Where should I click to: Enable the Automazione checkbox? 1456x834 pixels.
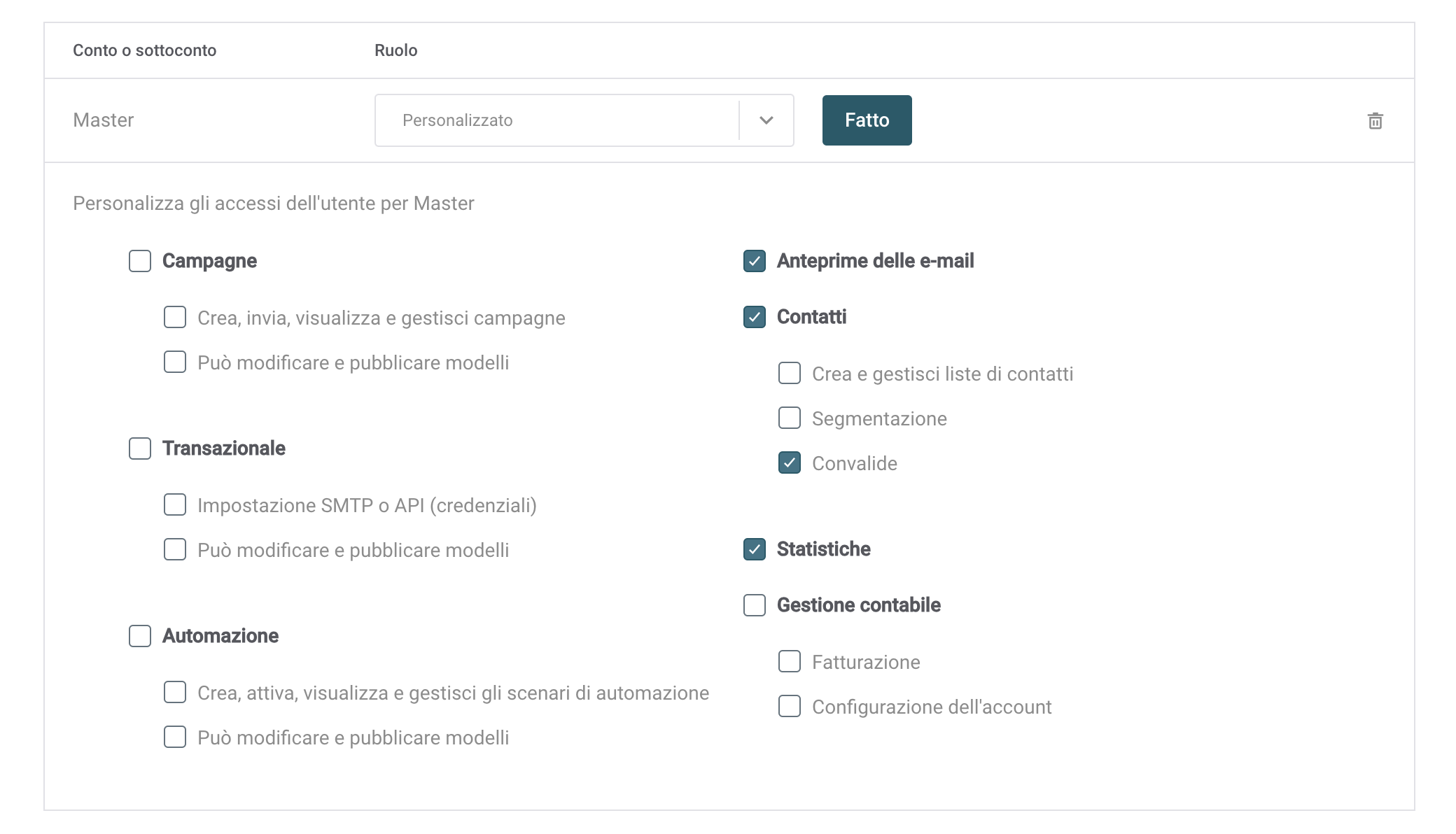click(x=140, y=636)
